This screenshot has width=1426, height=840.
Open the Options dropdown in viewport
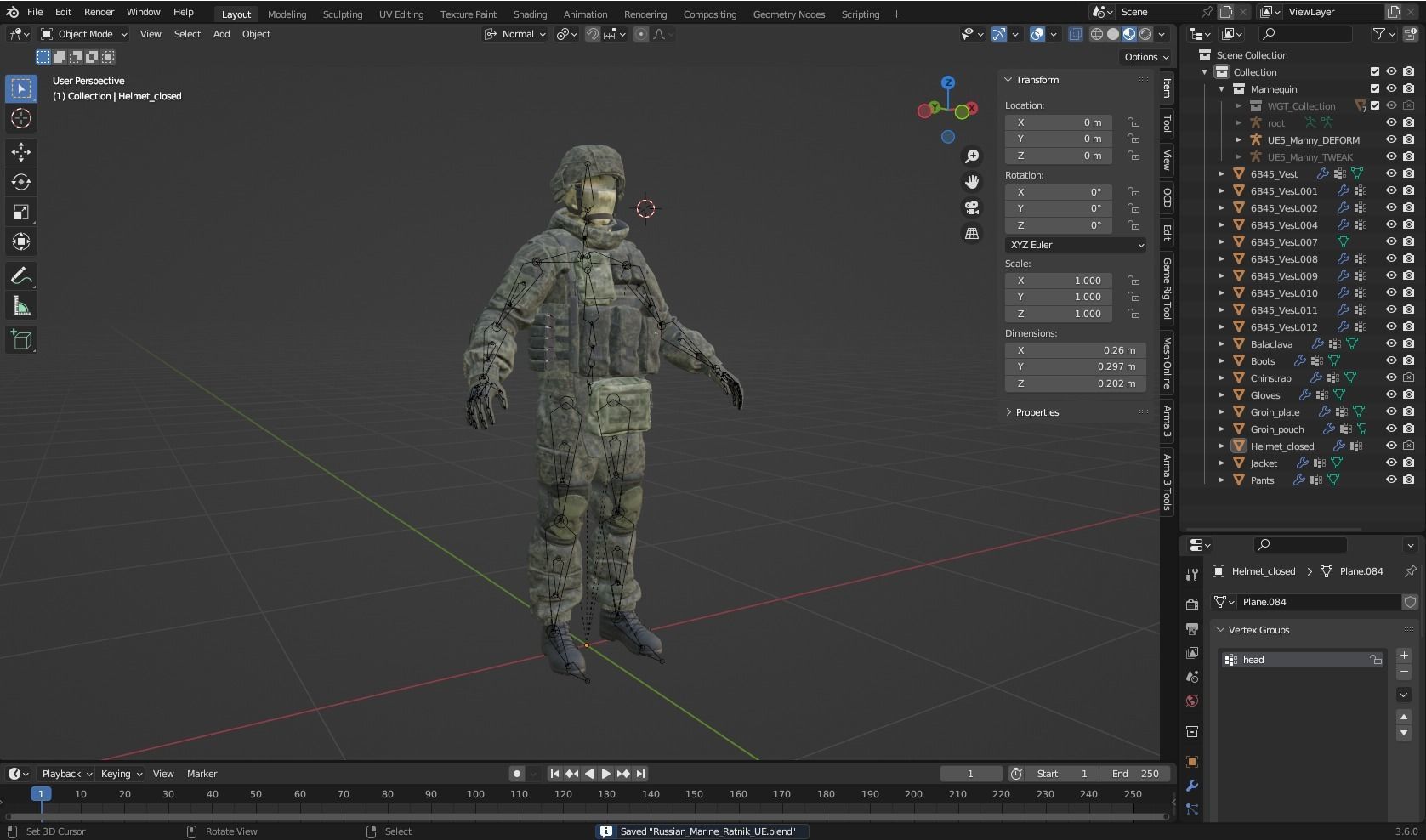click(x=1146, y=57)
